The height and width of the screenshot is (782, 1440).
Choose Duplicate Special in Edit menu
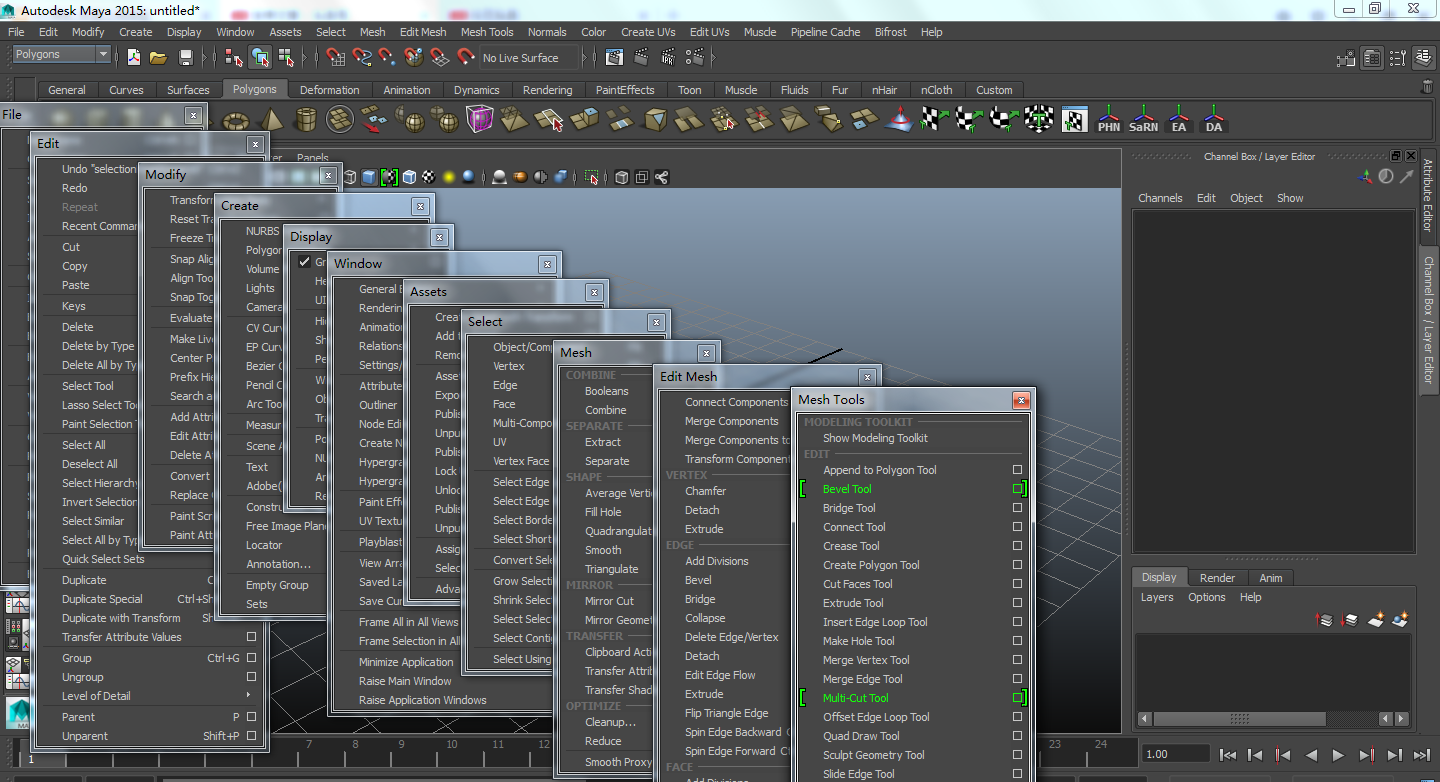tap(102, 599)
